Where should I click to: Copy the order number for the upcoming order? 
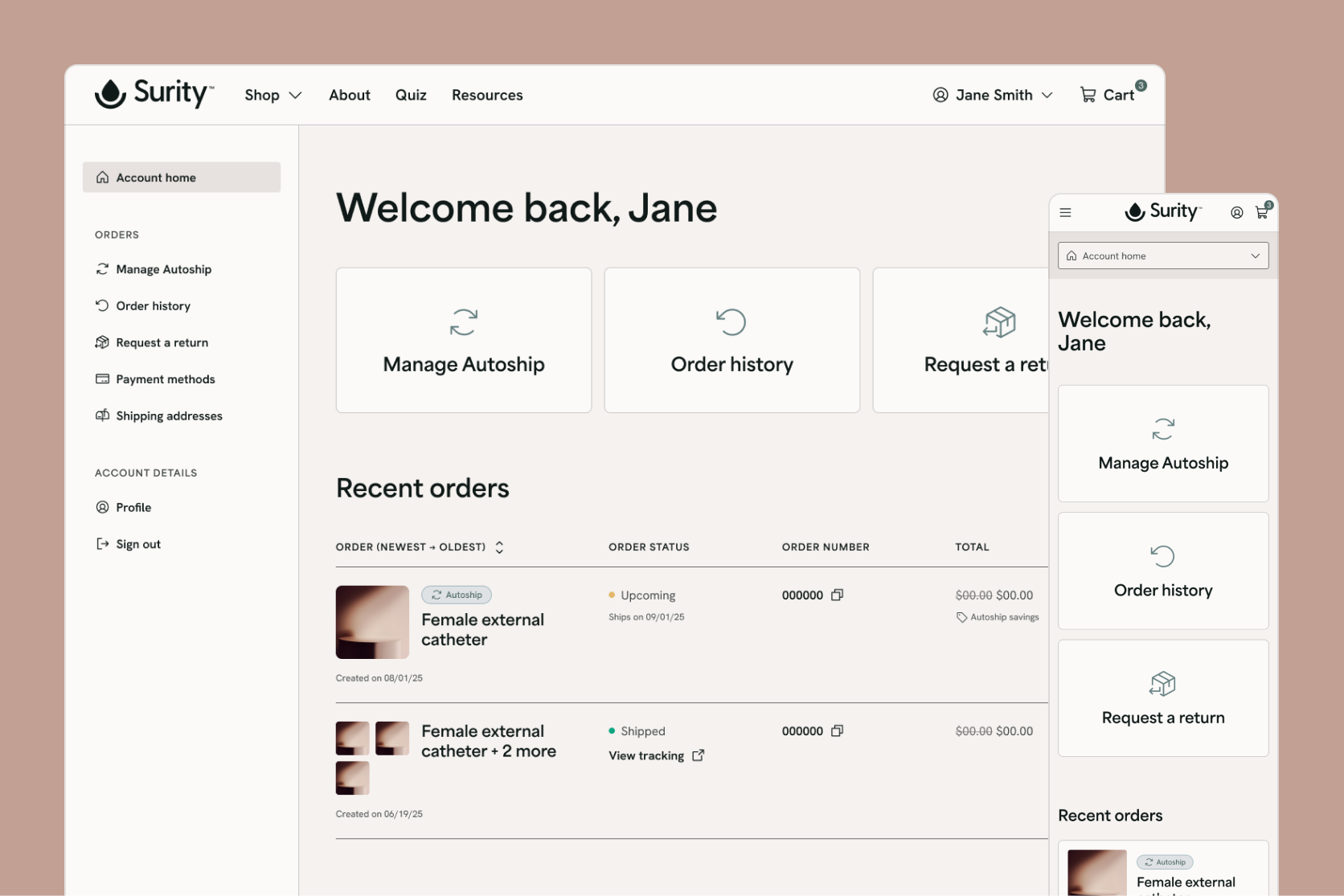click(837, 595)
